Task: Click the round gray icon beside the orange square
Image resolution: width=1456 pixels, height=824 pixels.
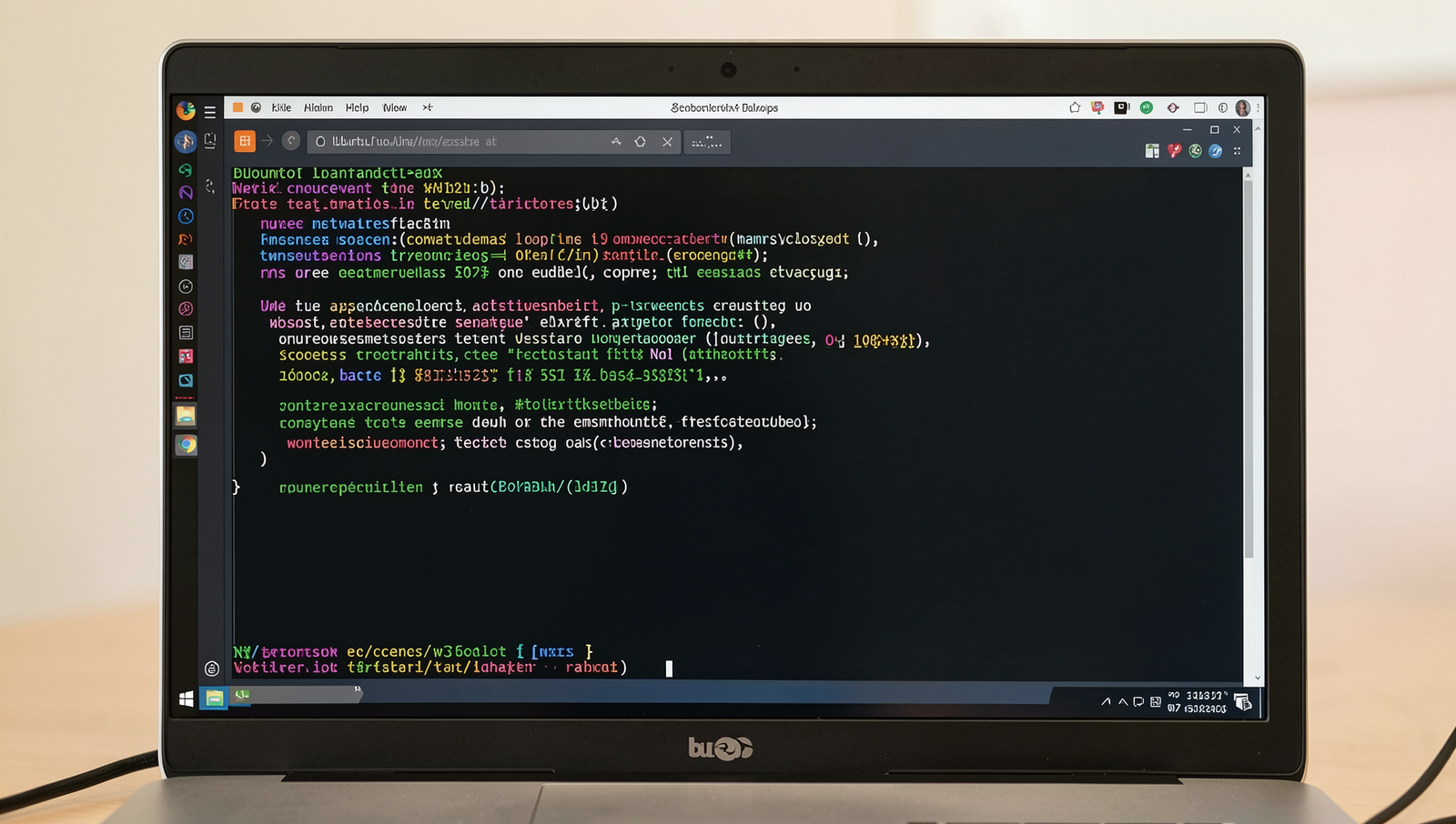Action: 257,107
